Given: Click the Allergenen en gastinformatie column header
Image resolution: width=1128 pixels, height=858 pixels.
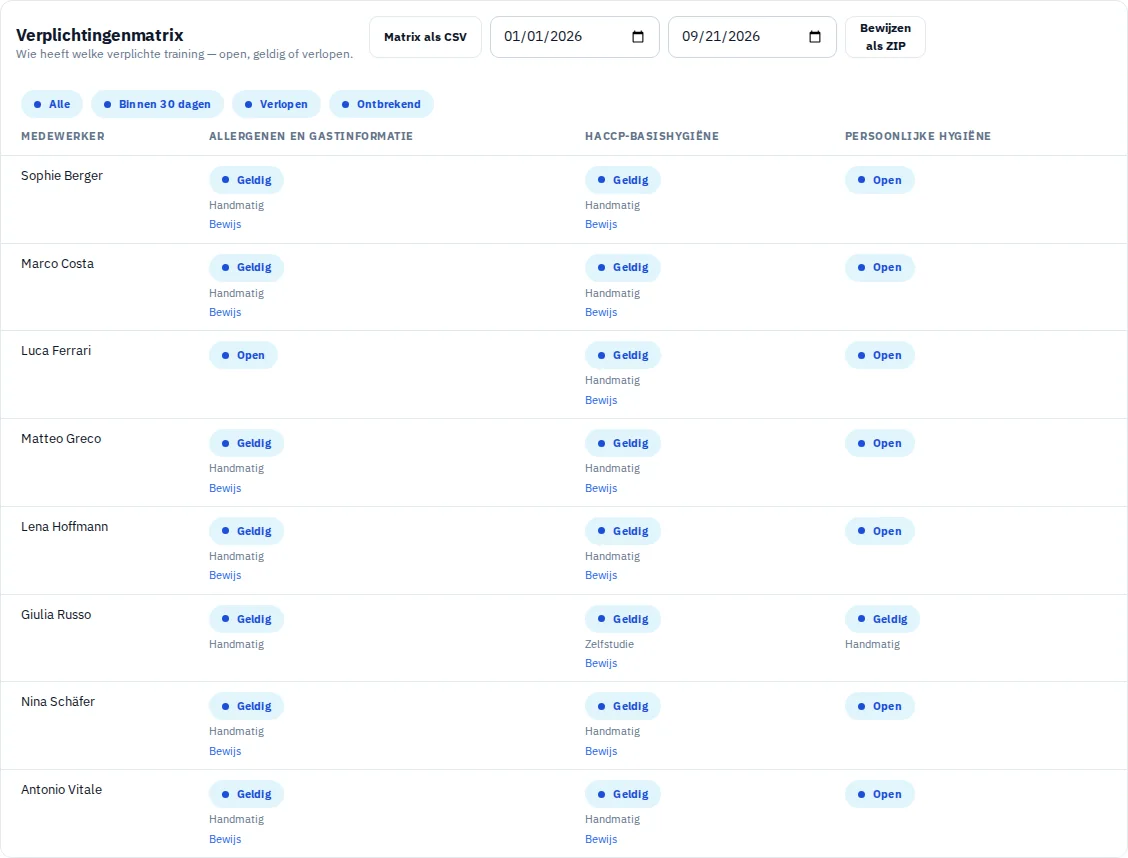Looking at the screenshot, I should [x=311, y=136].
